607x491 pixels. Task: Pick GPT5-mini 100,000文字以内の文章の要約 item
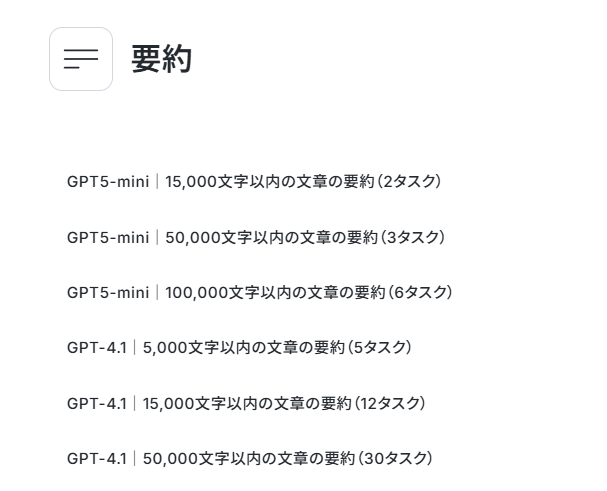[260, 292]
